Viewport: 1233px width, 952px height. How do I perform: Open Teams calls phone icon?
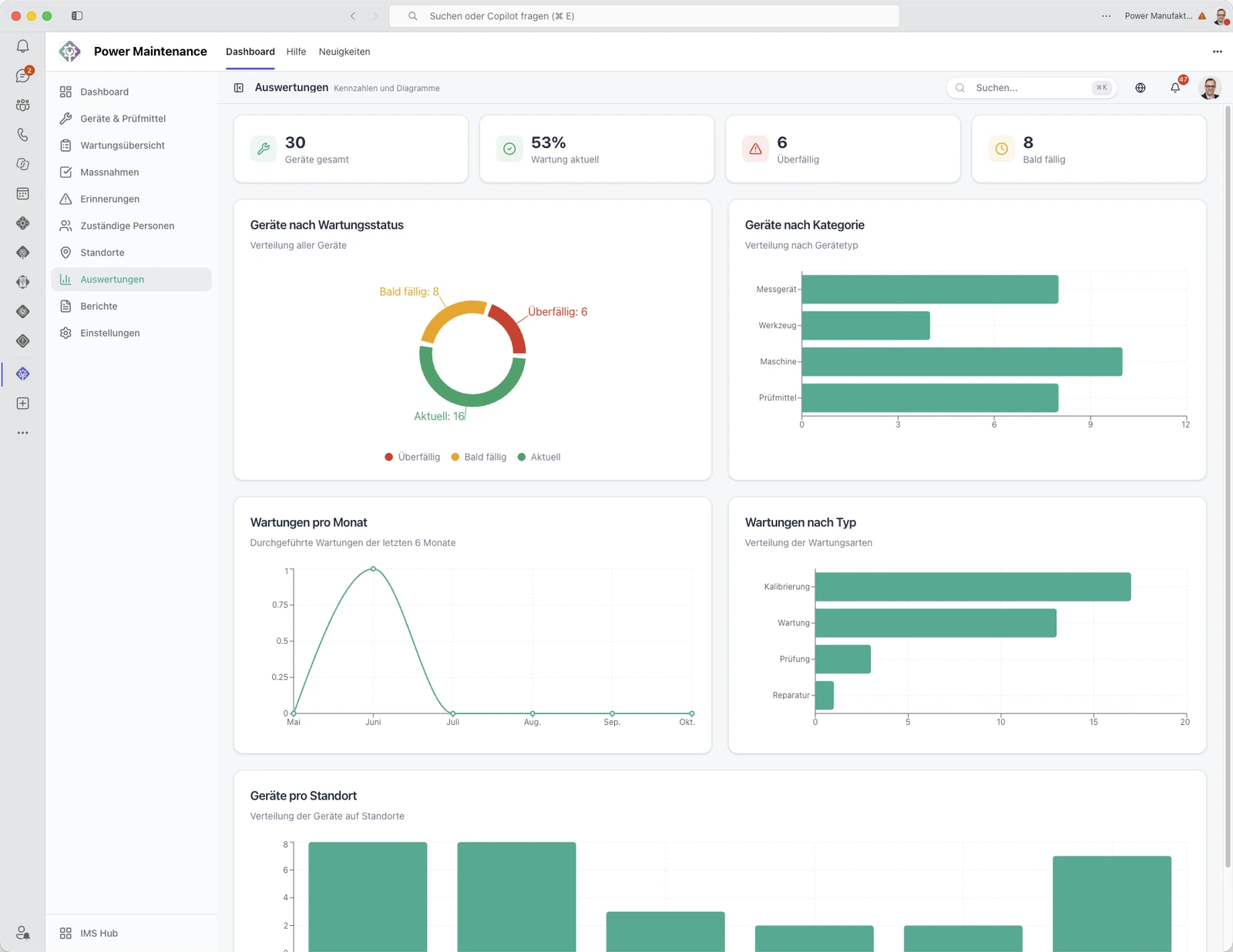tap(23, 135)
